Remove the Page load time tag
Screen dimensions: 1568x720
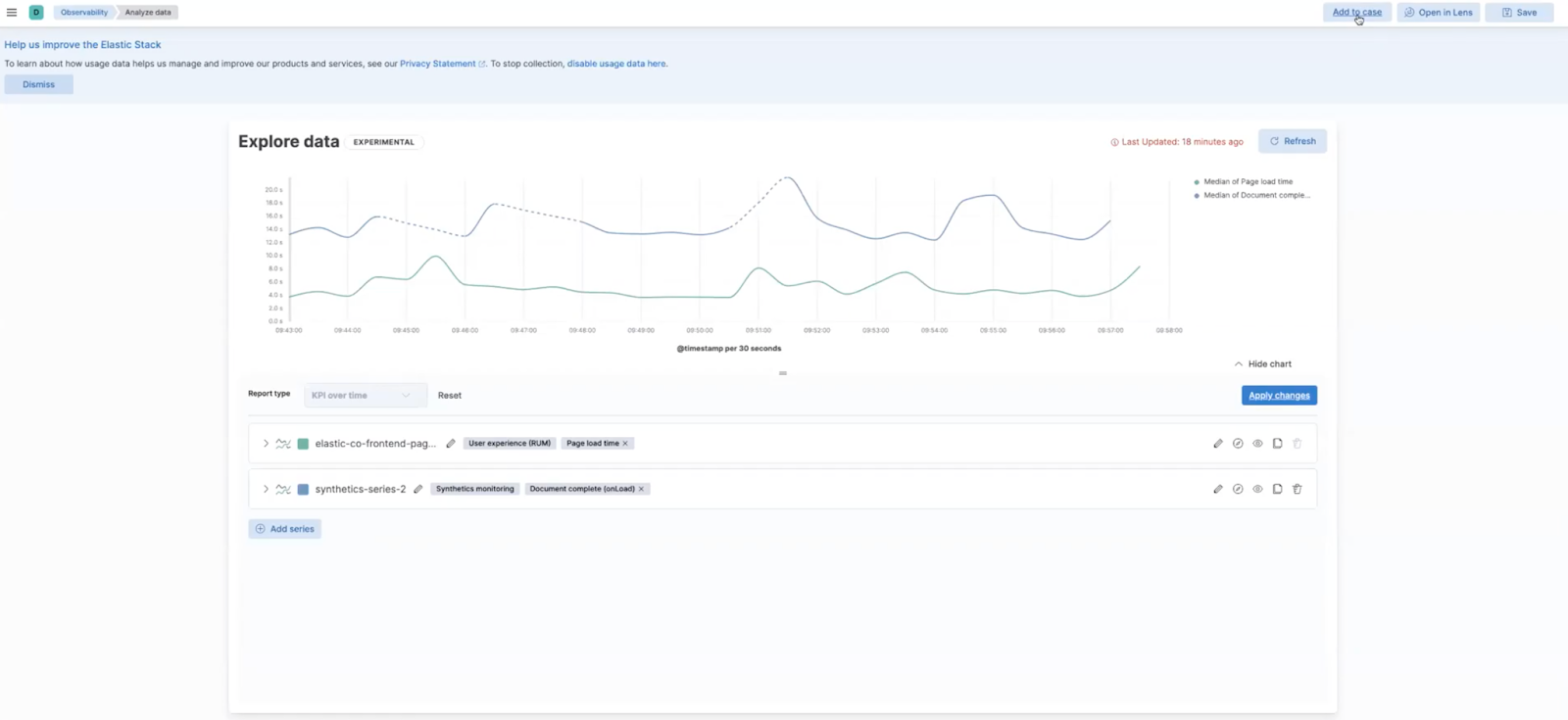[625, 444]
